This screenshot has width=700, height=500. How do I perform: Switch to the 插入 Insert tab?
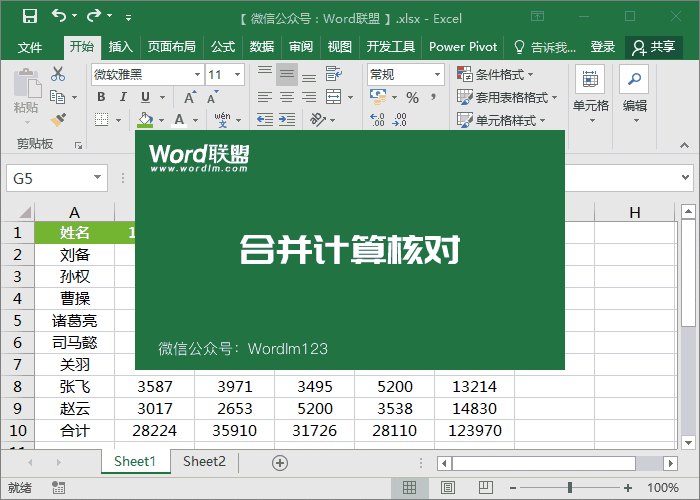coord(121,46)
